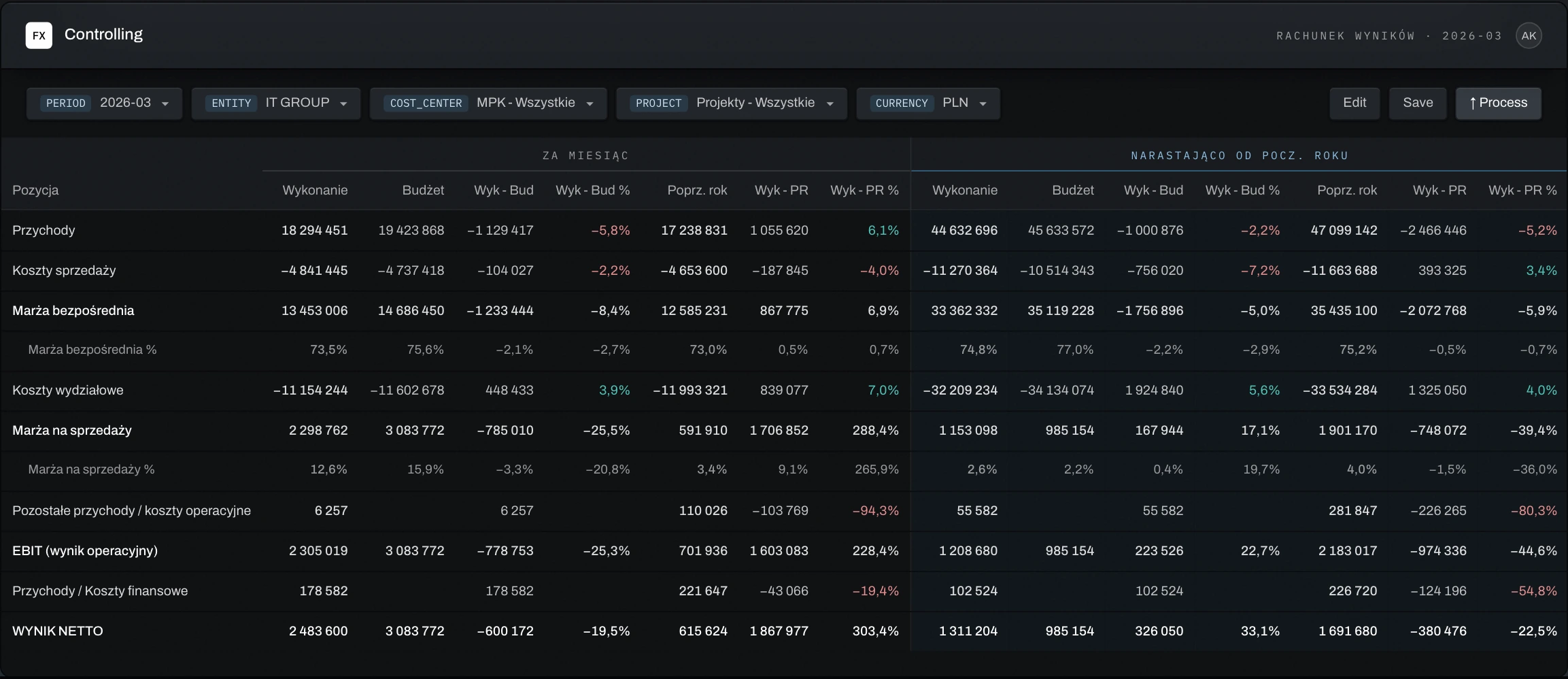The height and width of the screenshot is (679, 1568).
Task: Expand the PROJECT Projekty - Wszystkie dropdown
Action: pos(732,103)
